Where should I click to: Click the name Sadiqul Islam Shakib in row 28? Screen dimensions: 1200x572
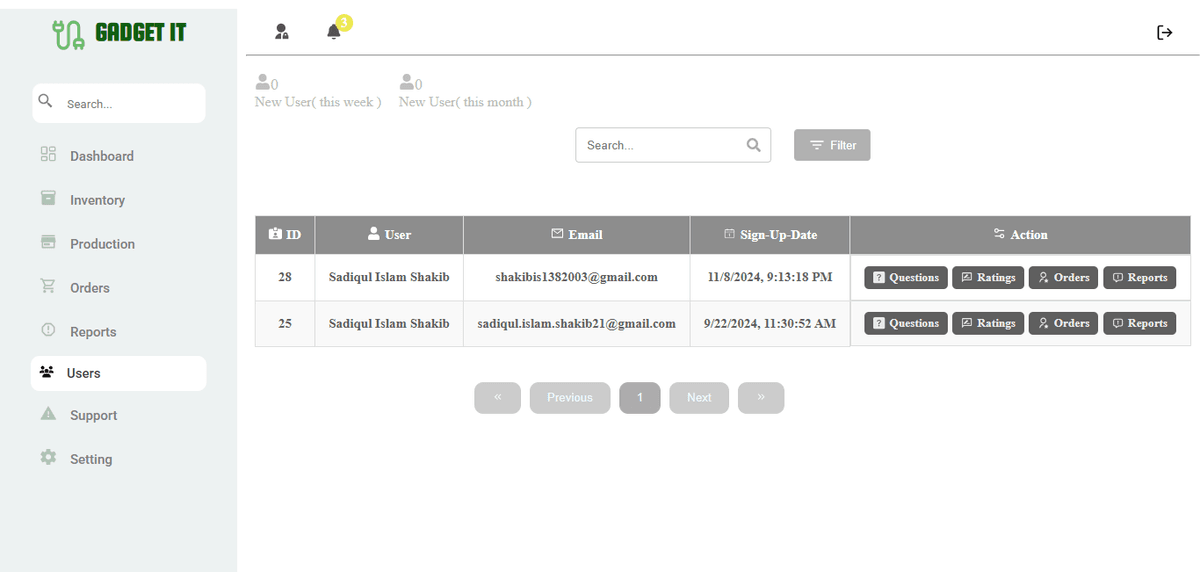coord(389,277)
